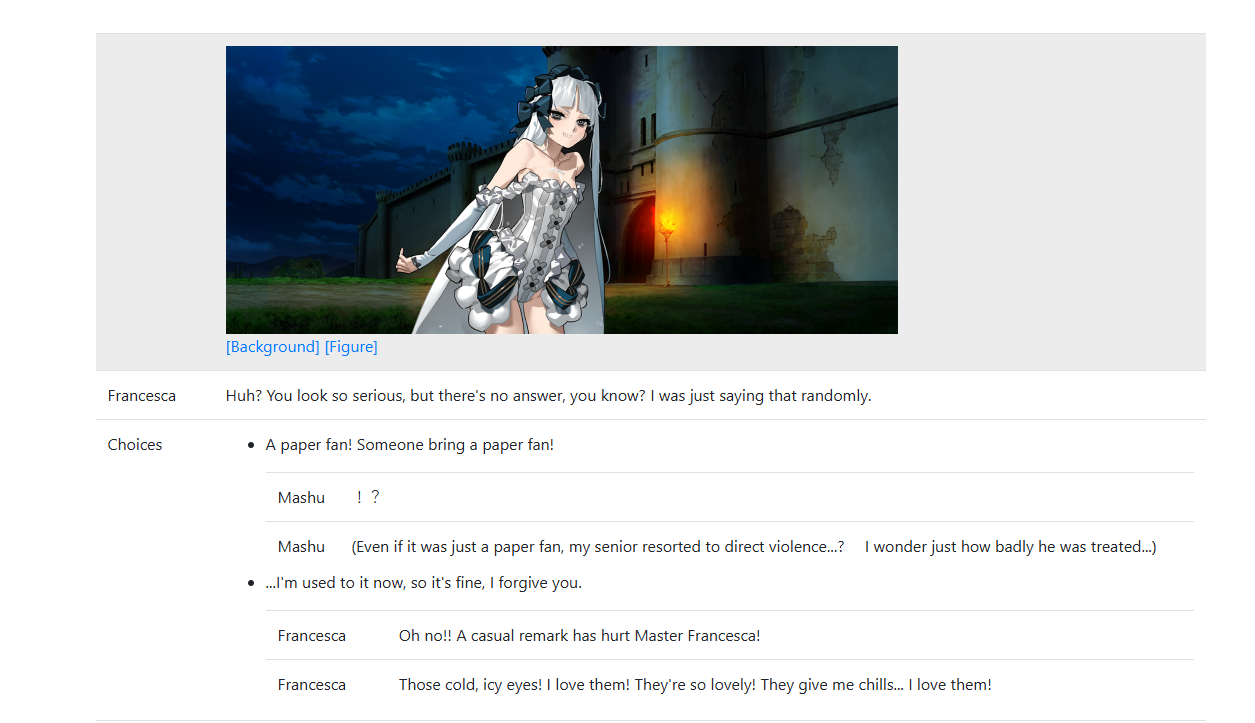
Task: Select choice 'A paper fan! Someone bring a paper fan!'
Action: 410,445
